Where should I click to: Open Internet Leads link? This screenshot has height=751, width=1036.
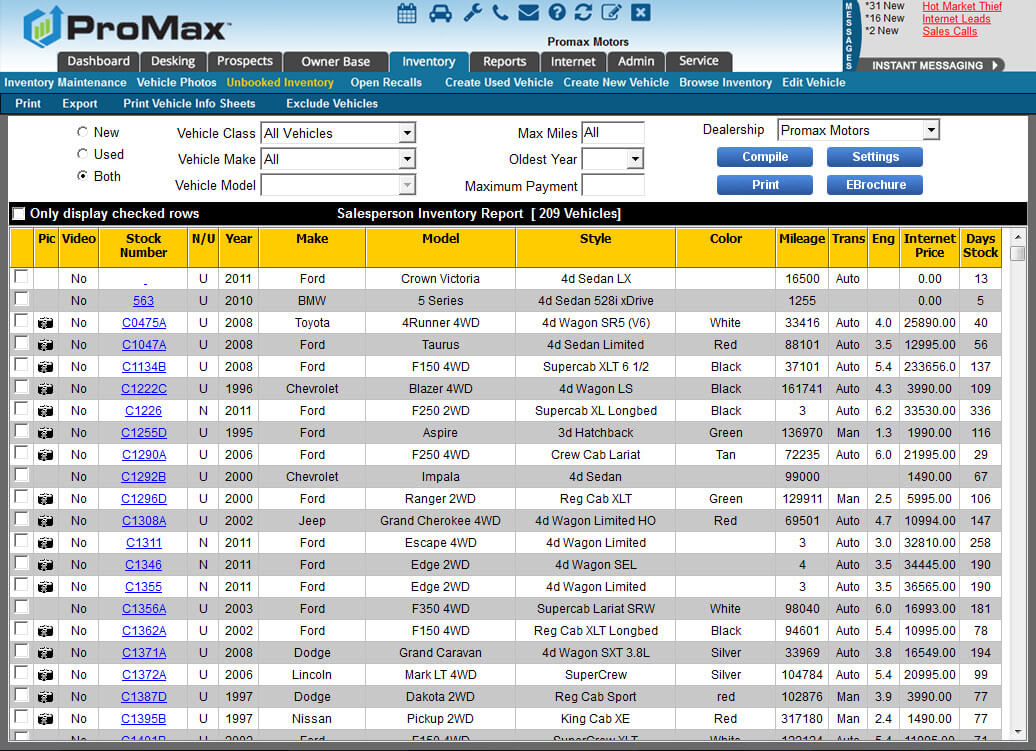[x=956, y=18]
